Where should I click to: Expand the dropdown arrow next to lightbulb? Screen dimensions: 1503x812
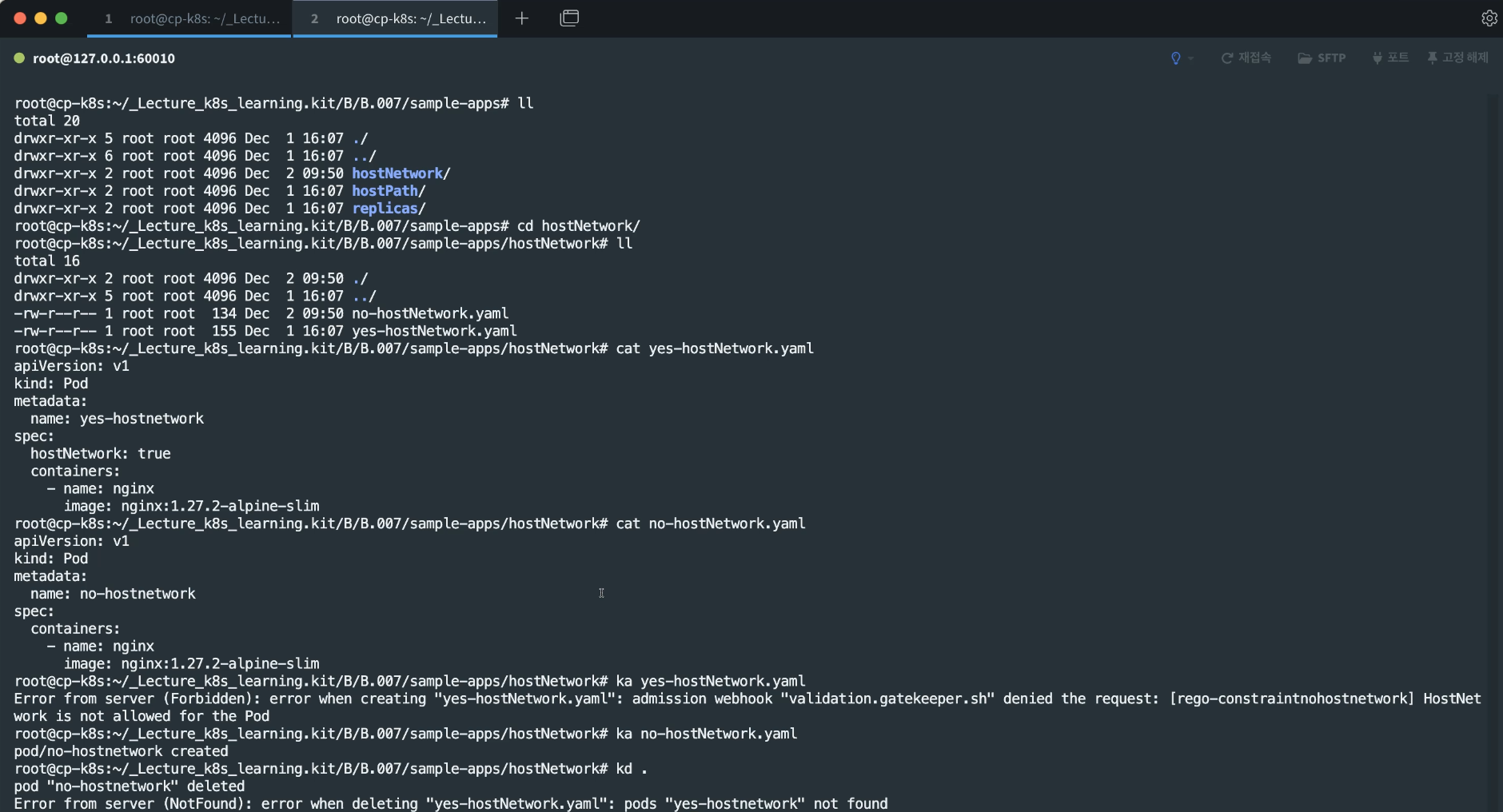pos(1190,58)
